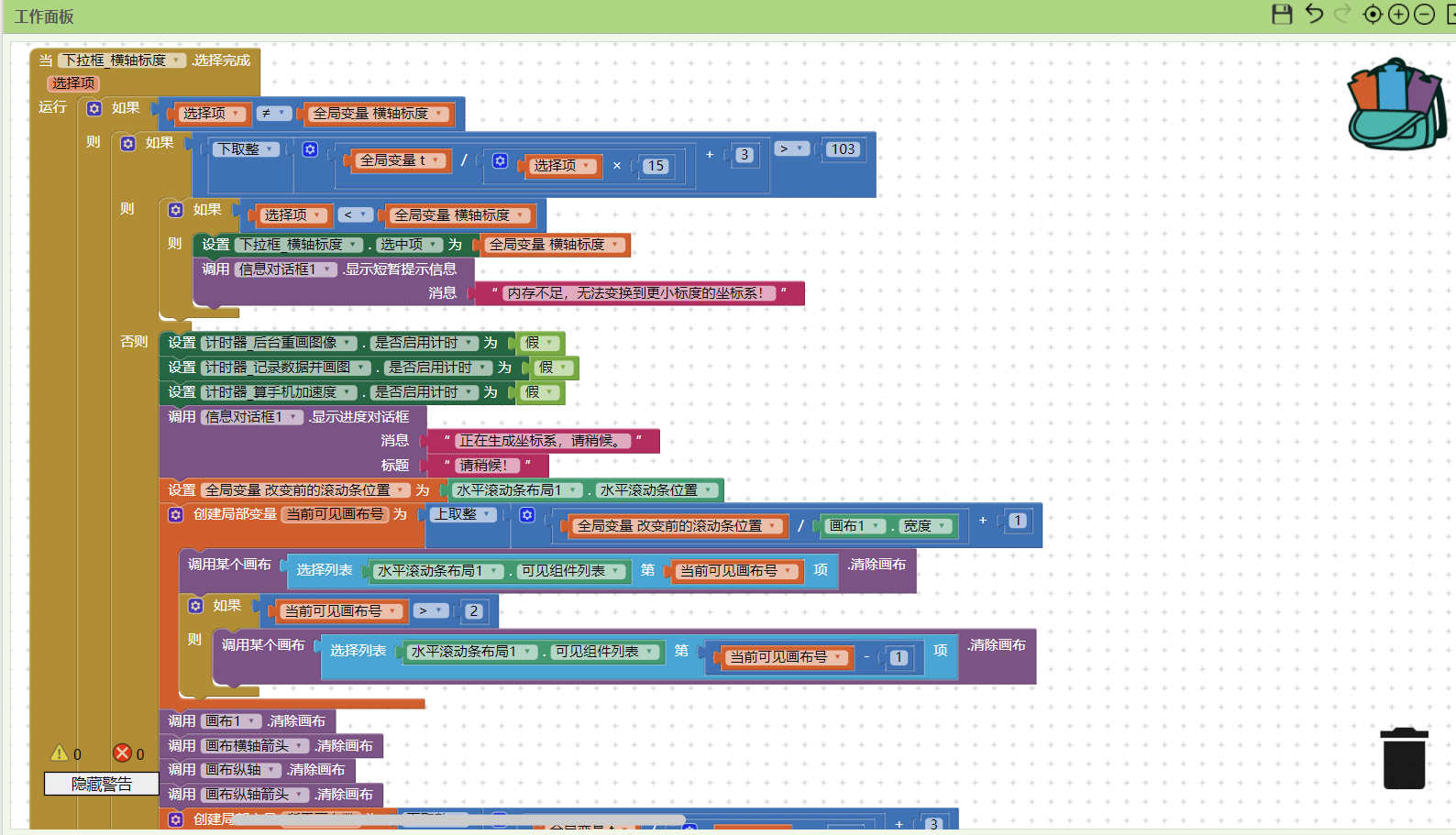Center the workspace using the target icon

click(1373, 15)
